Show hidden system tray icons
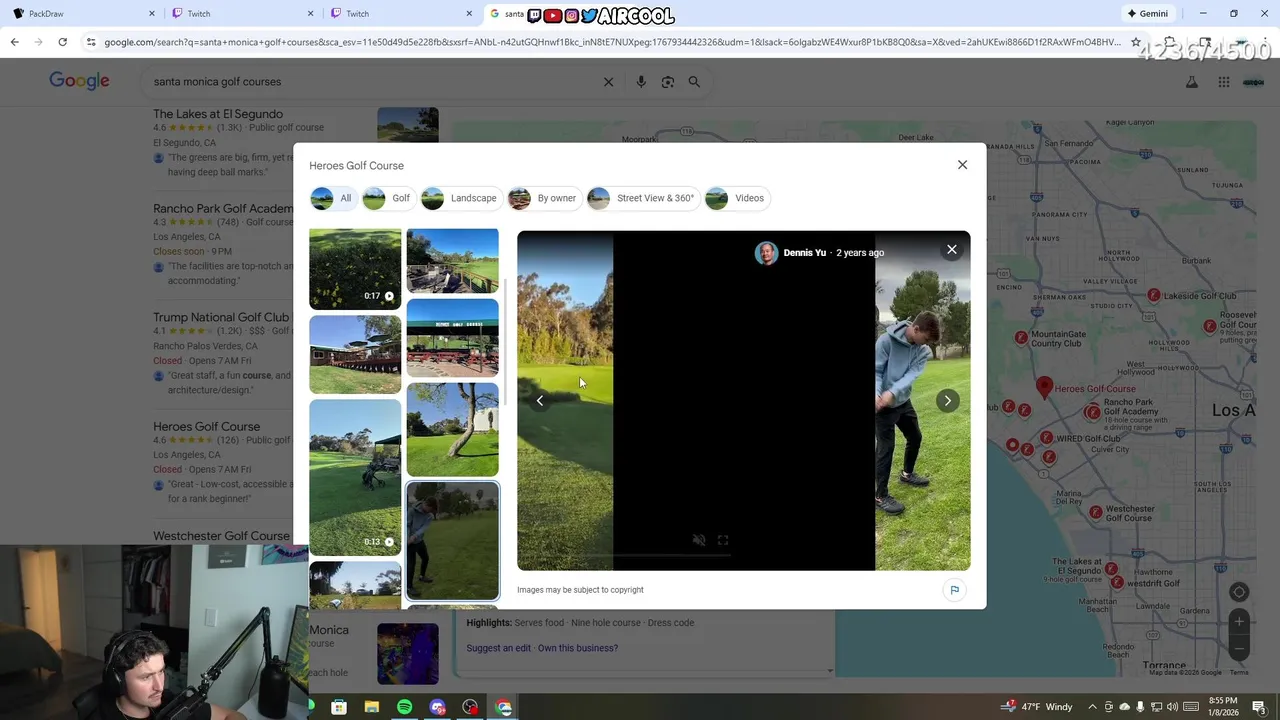This screenshot has width=1280, height=720. point(1092,707)
